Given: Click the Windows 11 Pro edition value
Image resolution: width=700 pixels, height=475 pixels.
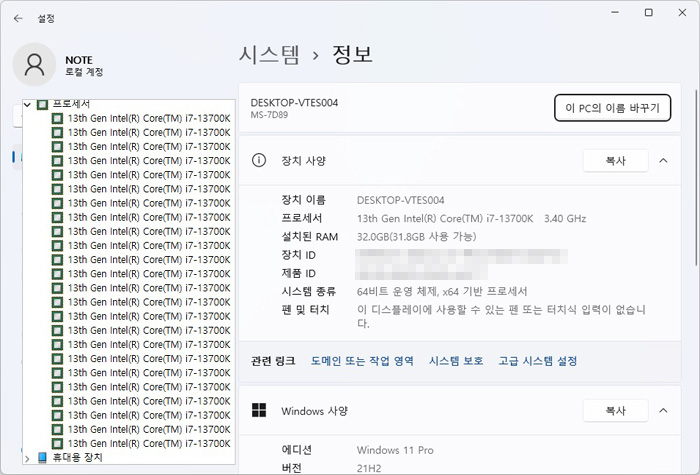Looking at the screenshot, I should [395, 450].
